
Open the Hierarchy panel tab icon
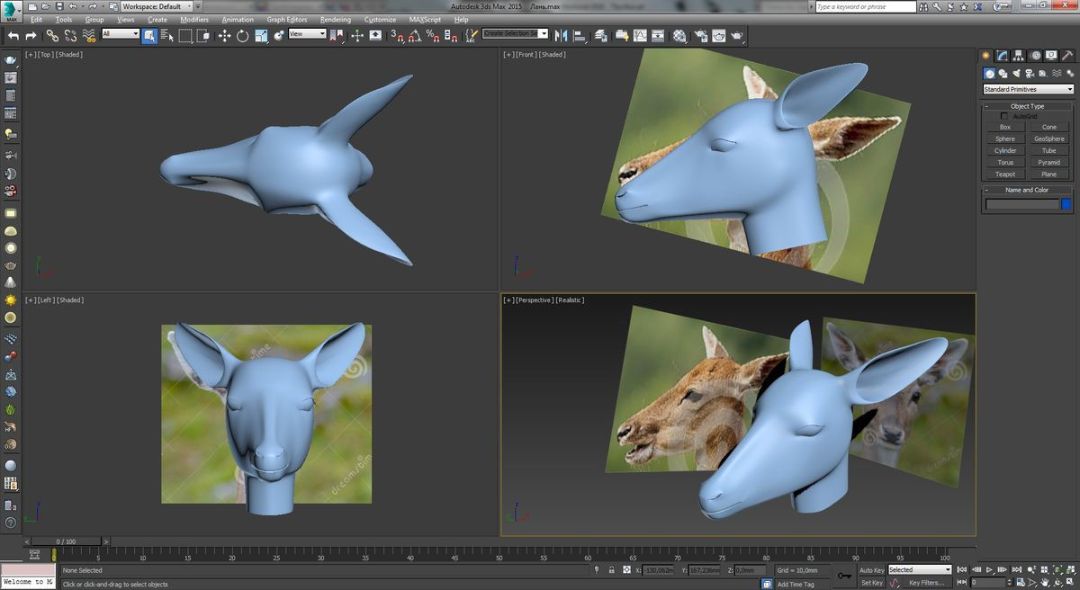click(1018, 56)
